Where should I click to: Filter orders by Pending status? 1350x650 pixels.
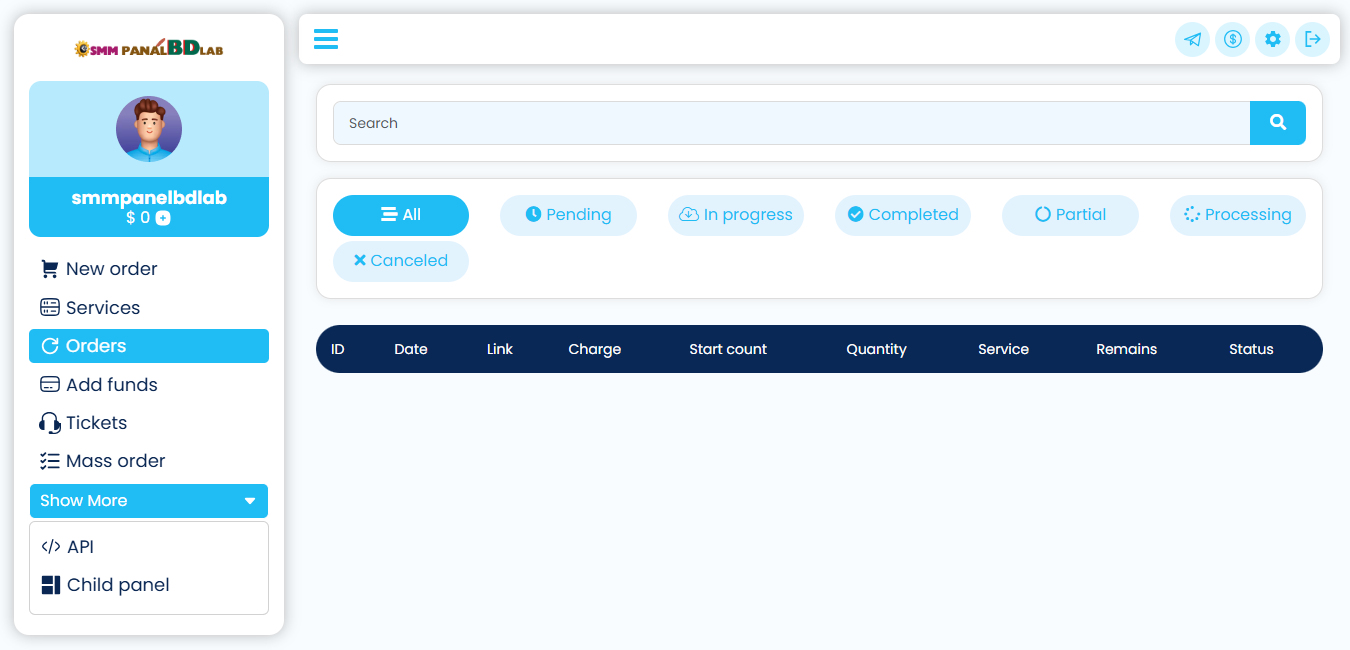(568, 215)
